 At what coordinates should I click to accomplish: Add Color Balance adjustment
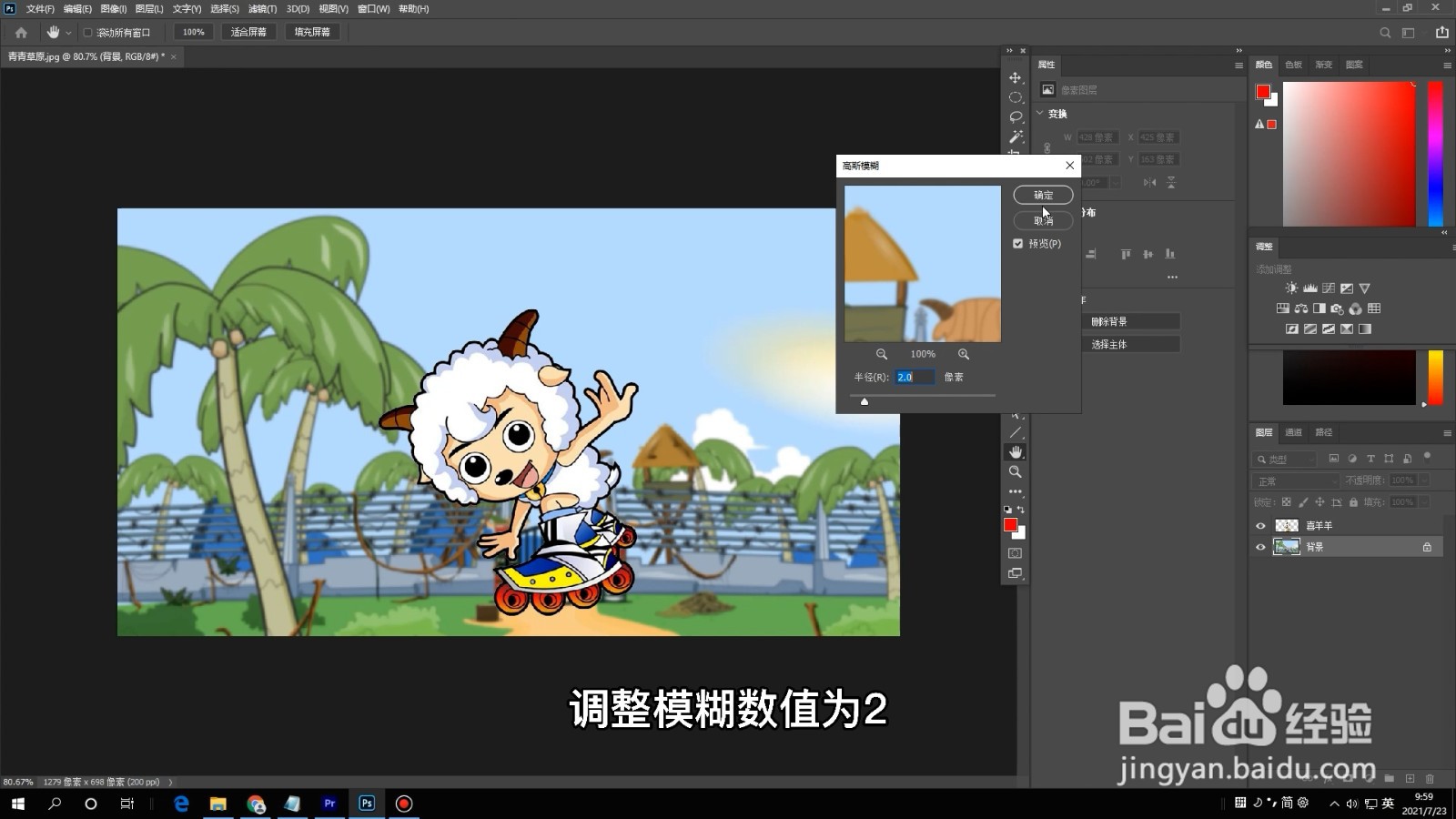(x=1301, y=308)
